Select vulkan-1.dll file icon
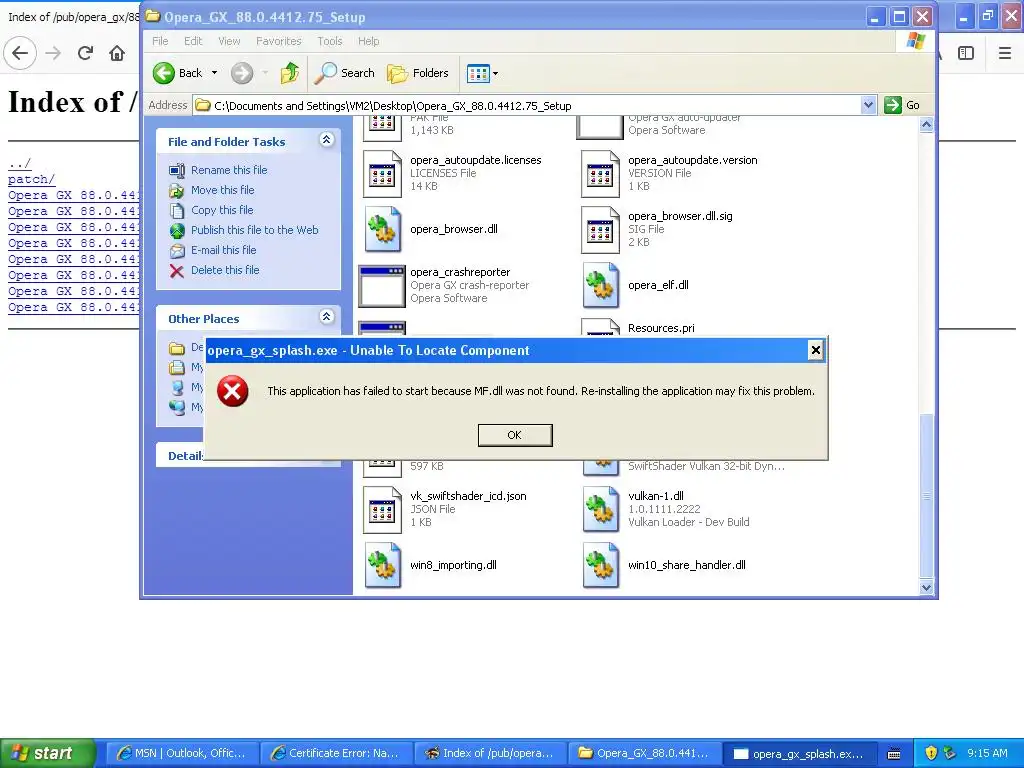This screenshot has height=768, width=1024. pyautogui.click(x=600, y=510)
